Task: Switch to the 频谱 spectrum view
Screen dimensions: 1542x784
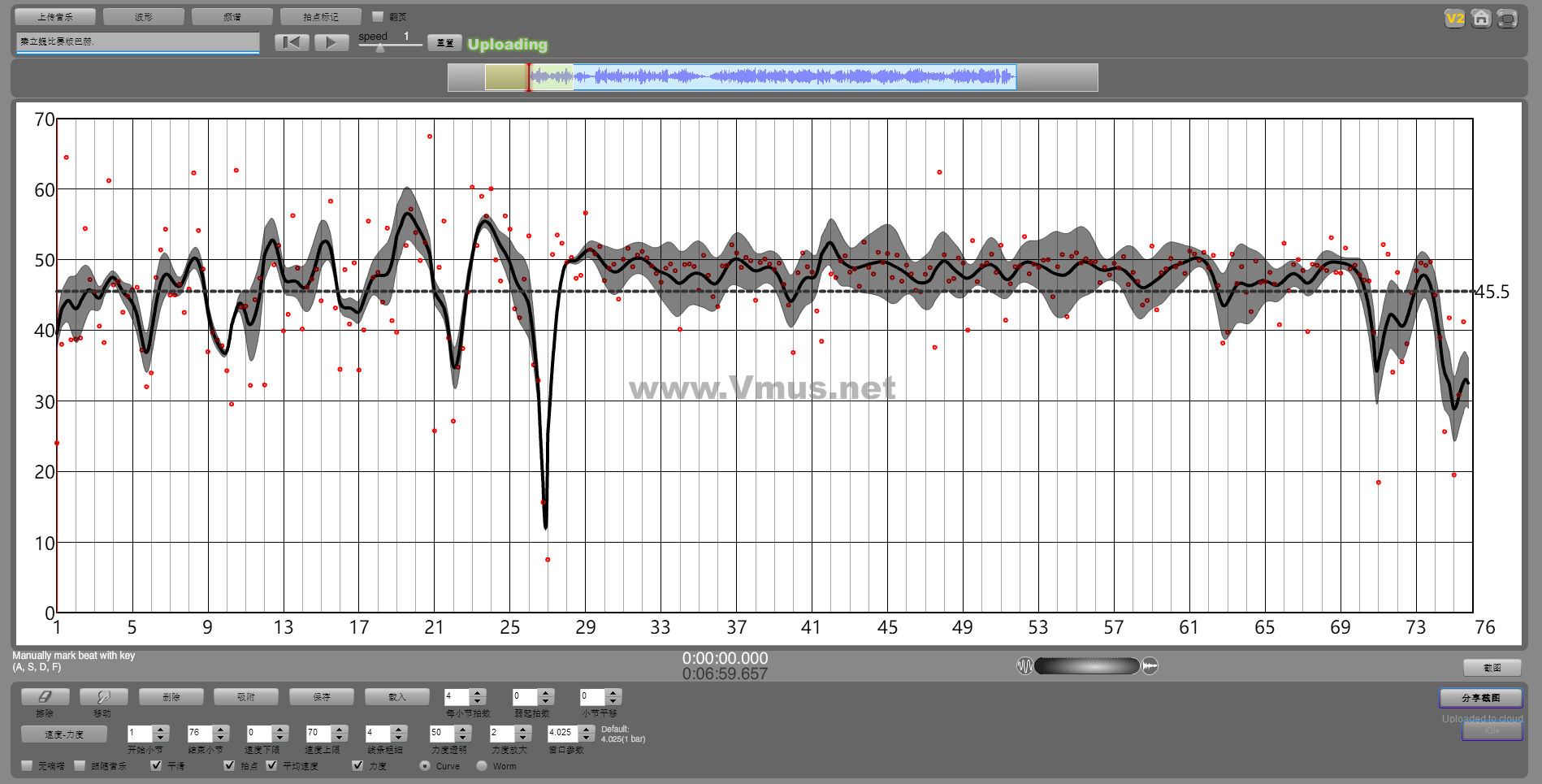Action: [232, 16]
